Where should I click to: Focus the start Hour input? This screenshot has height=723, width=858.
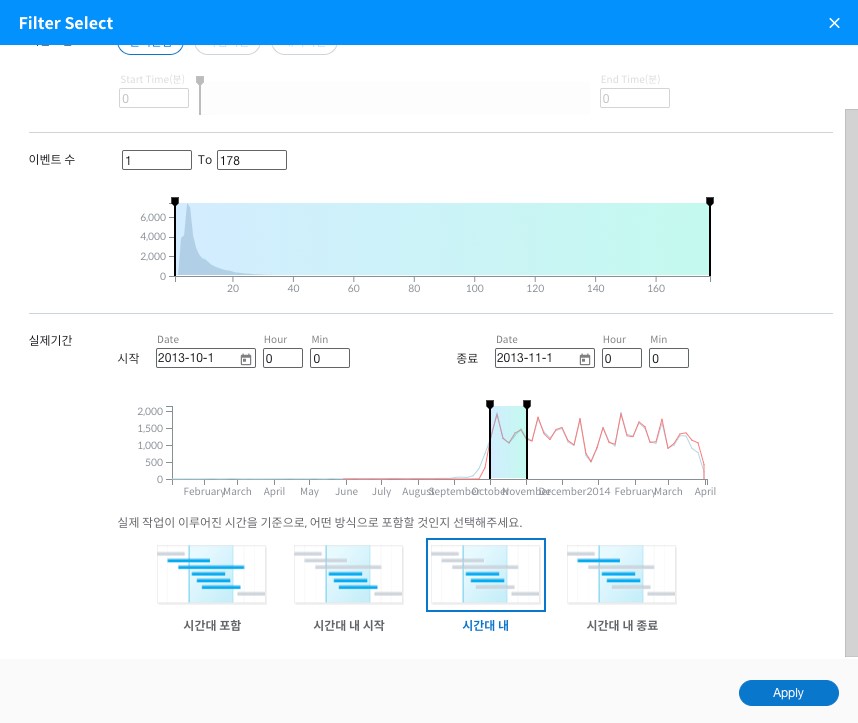point(282,359)
